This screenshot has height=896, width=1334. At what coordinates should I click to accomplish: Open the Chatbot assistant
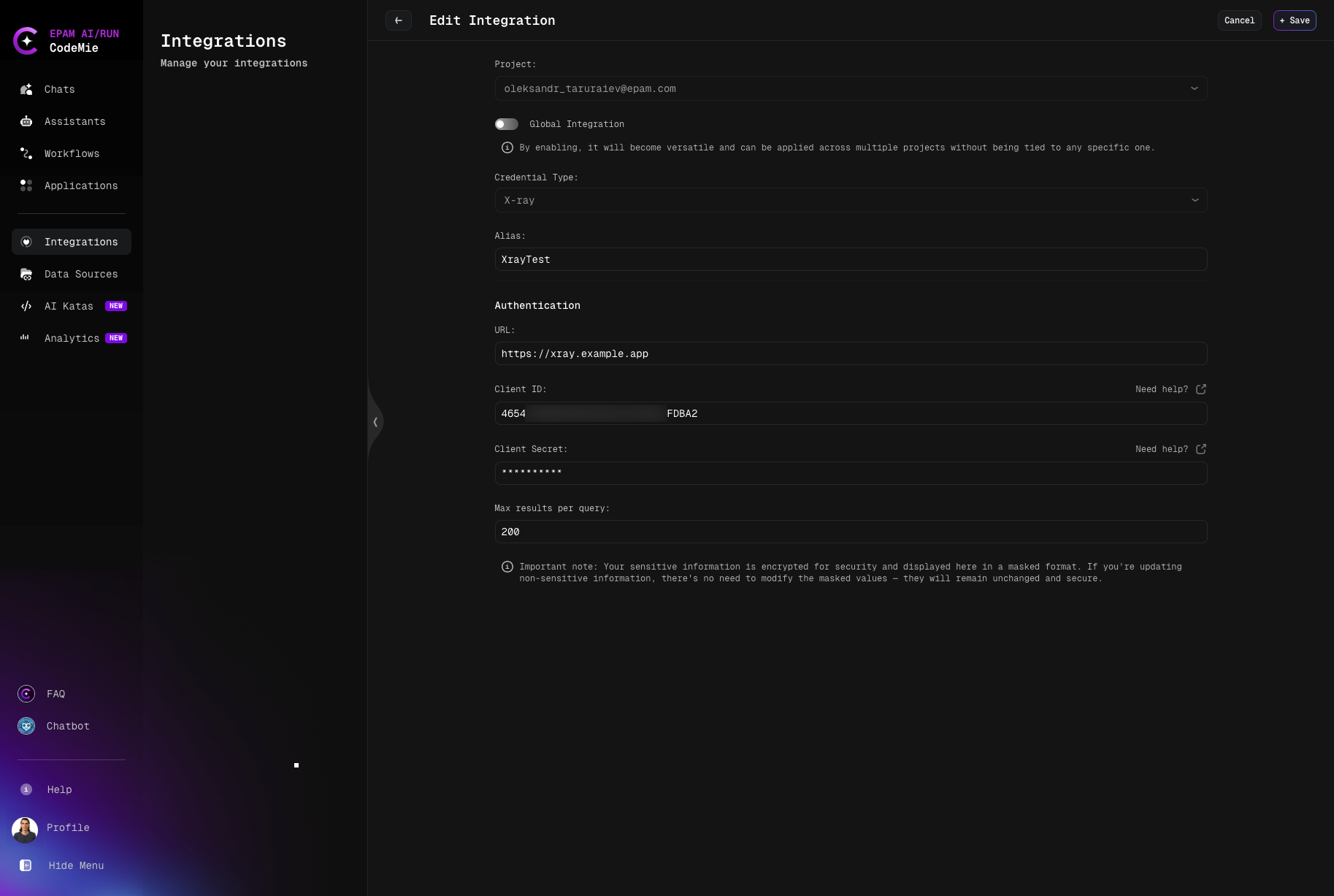67,726
